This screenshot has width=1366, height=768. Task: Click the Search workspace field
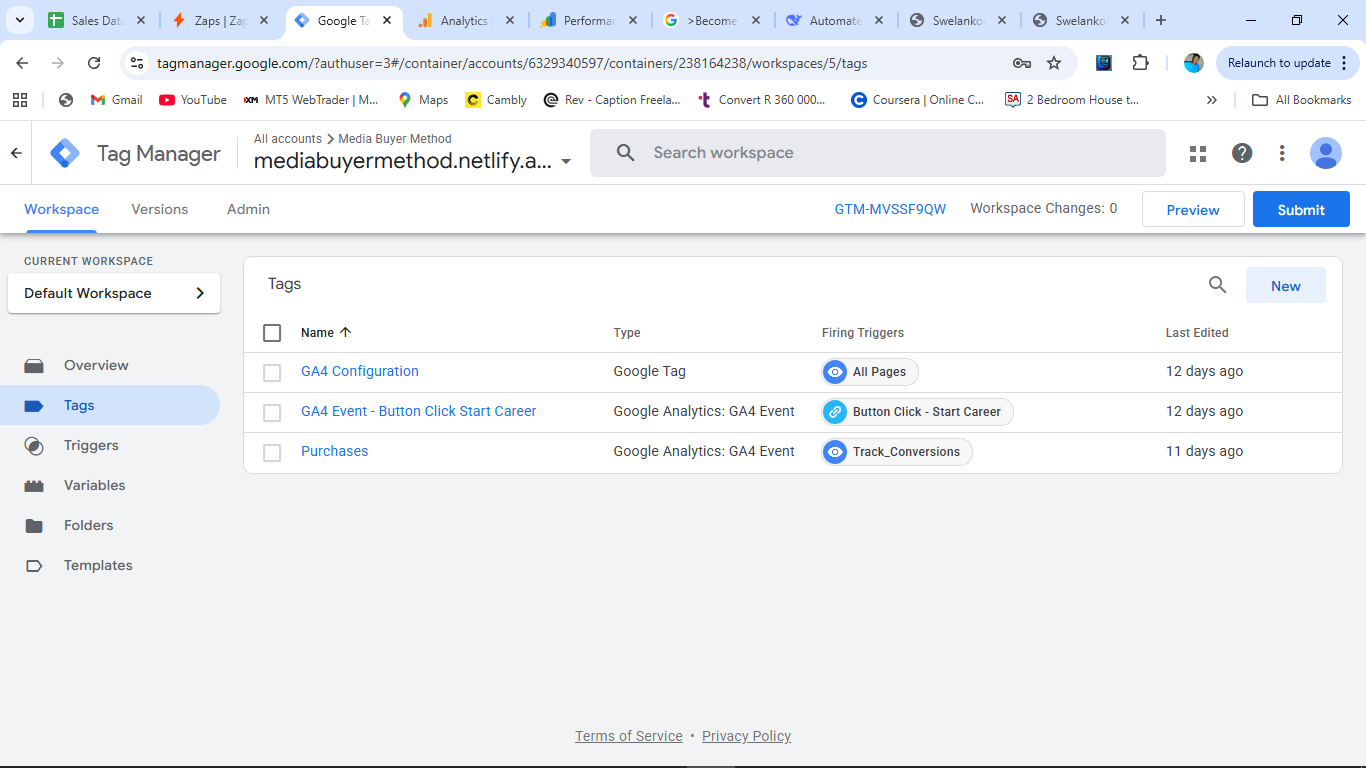(x=878, y=153)
